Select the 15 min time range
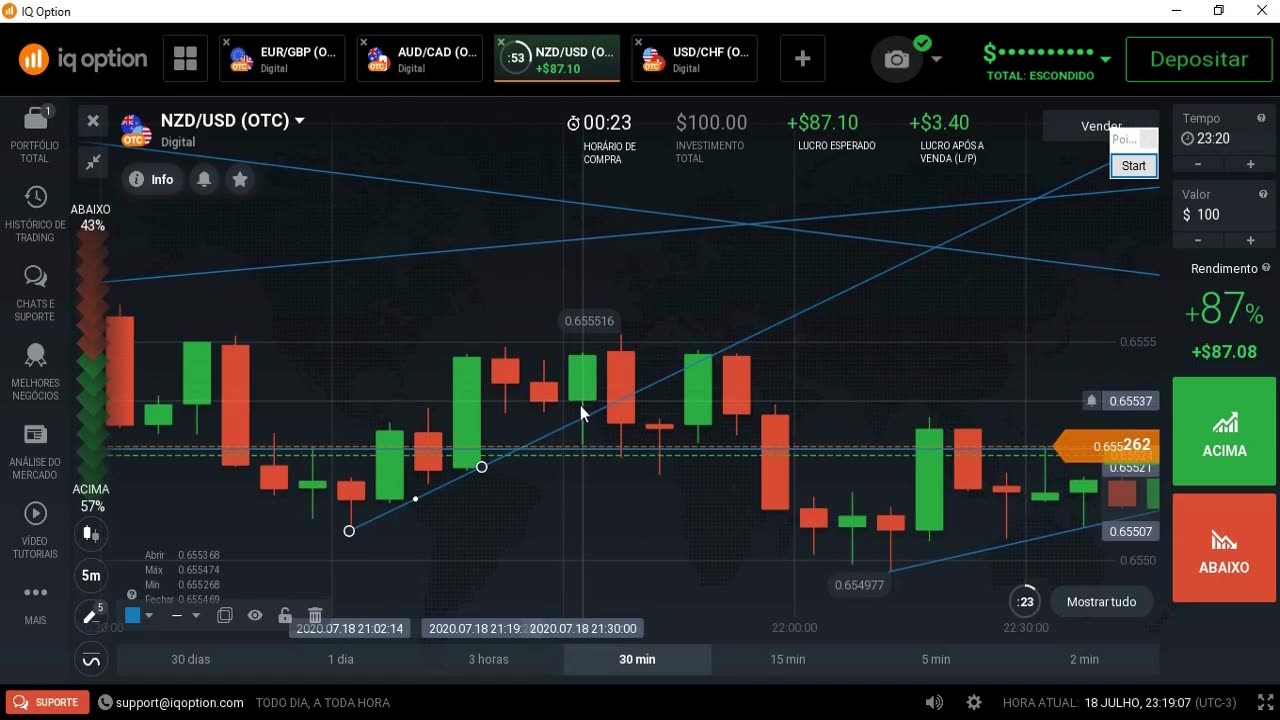 coord(787,659)
